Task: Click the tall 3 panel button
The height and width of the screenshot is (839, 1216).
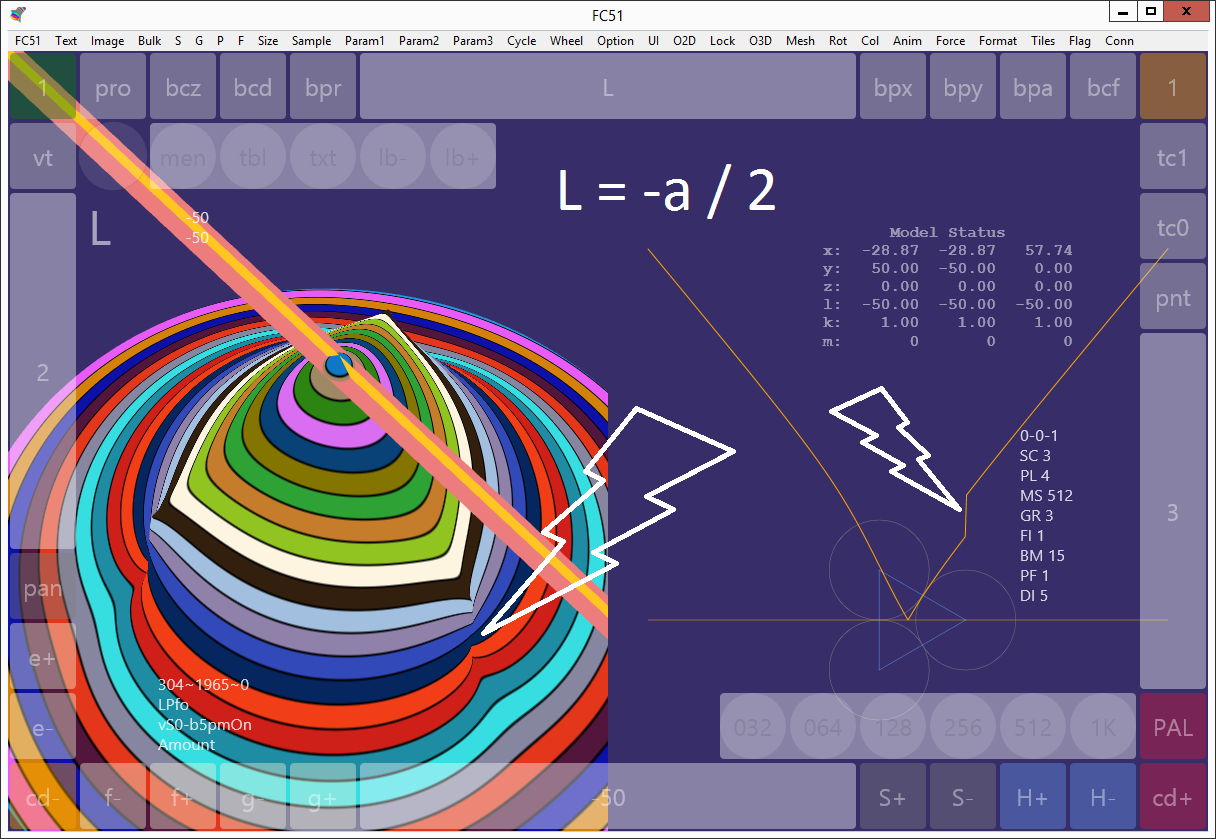Action: [x=1173, y=512]
